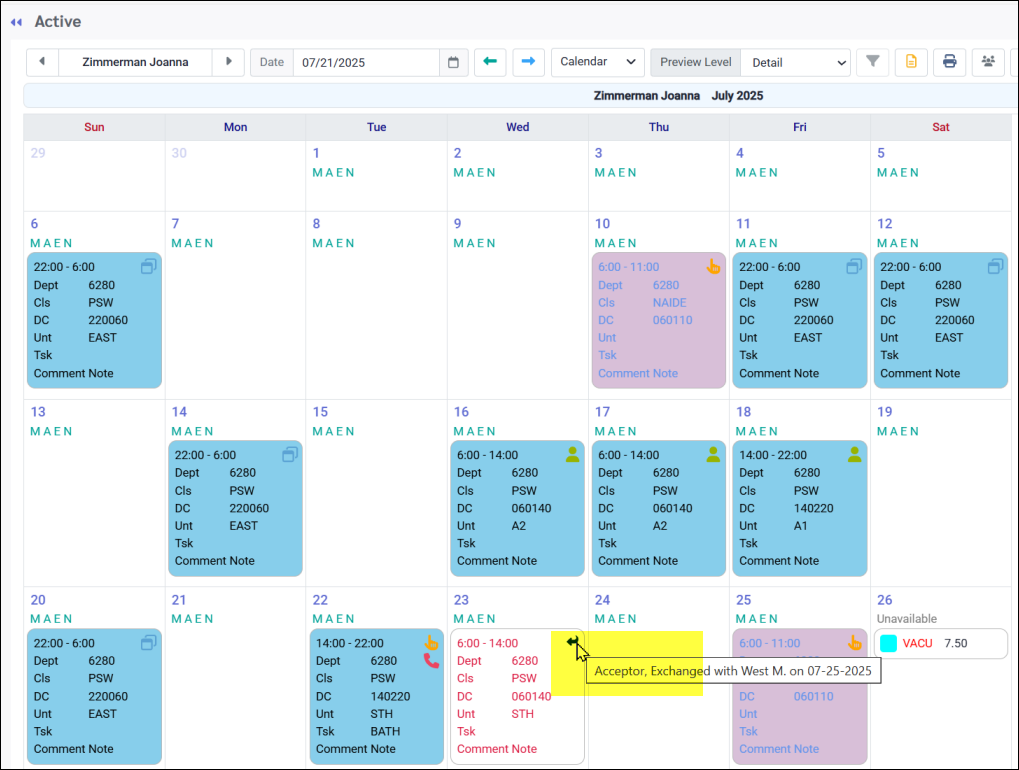Click the cyan VACU color swatch on July 26
This screenshot has height=770, width=1019.
[888, 643]
